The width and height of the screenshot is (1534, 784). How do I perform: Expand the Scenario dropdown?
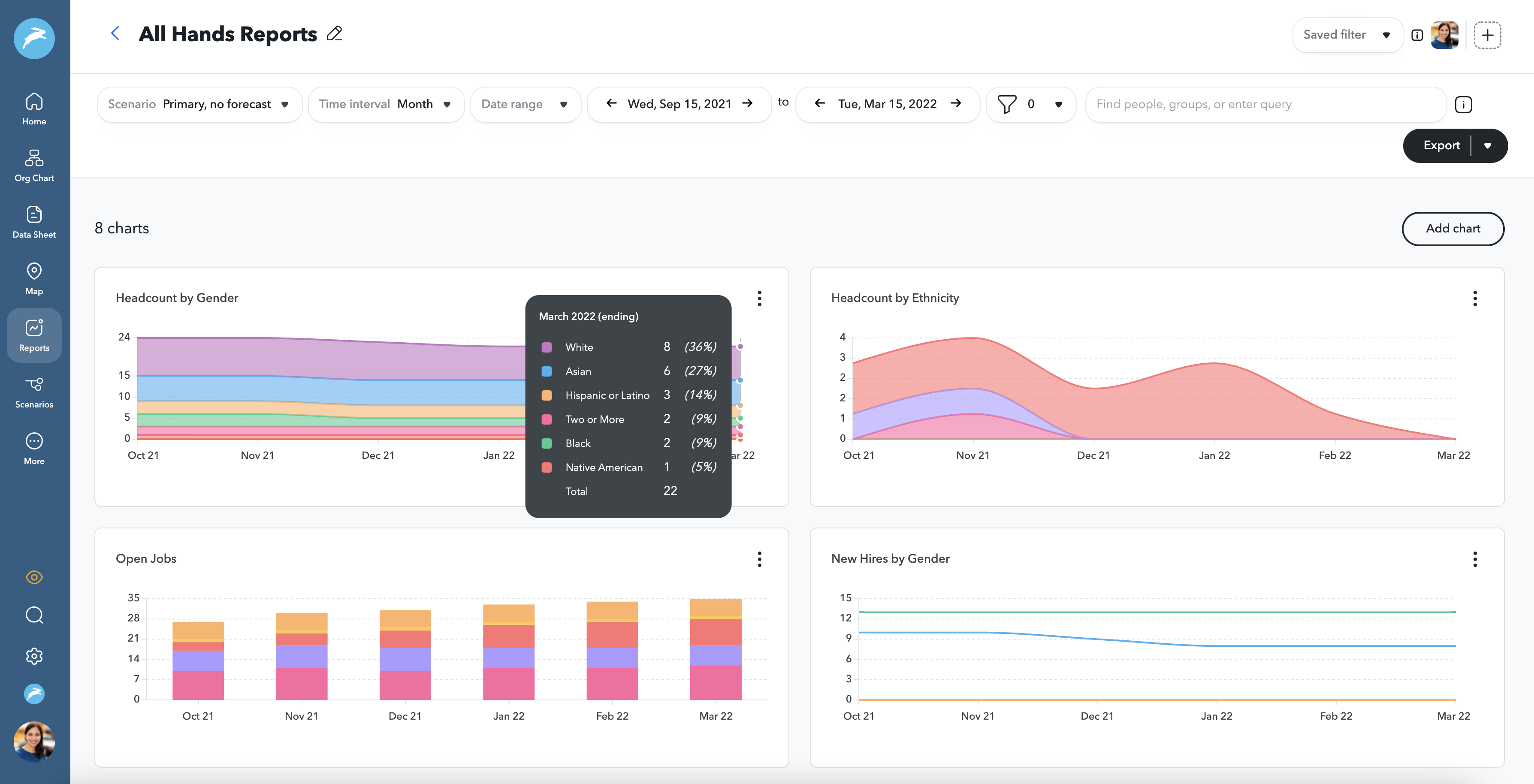coord(199,104)
